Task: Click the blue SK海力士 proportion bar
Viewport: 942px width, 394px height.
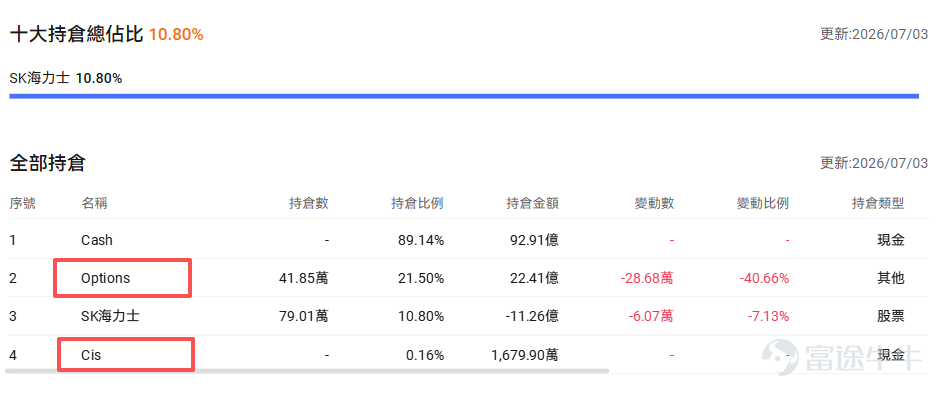Action: click(x=464, y=95)
